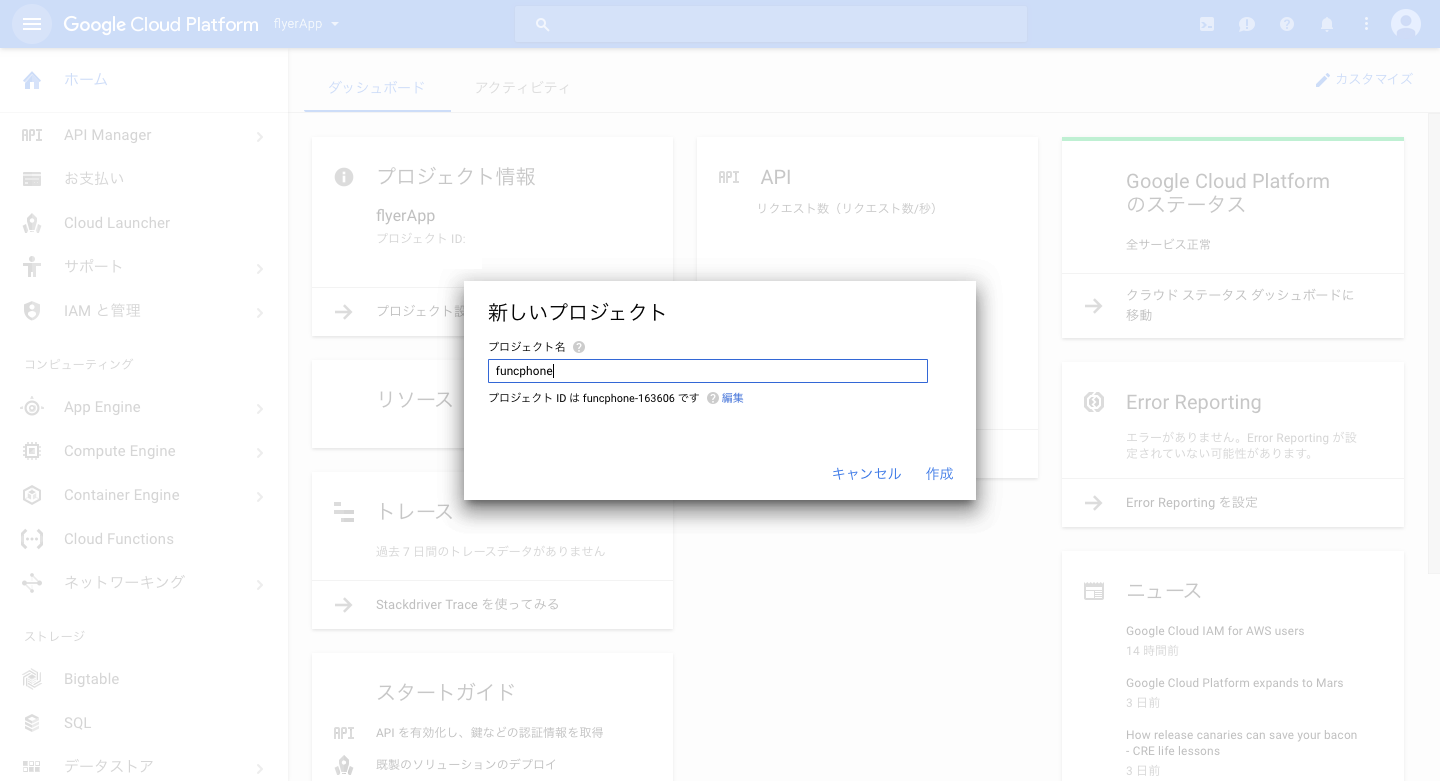Open the notifications bell icon

1327,24
